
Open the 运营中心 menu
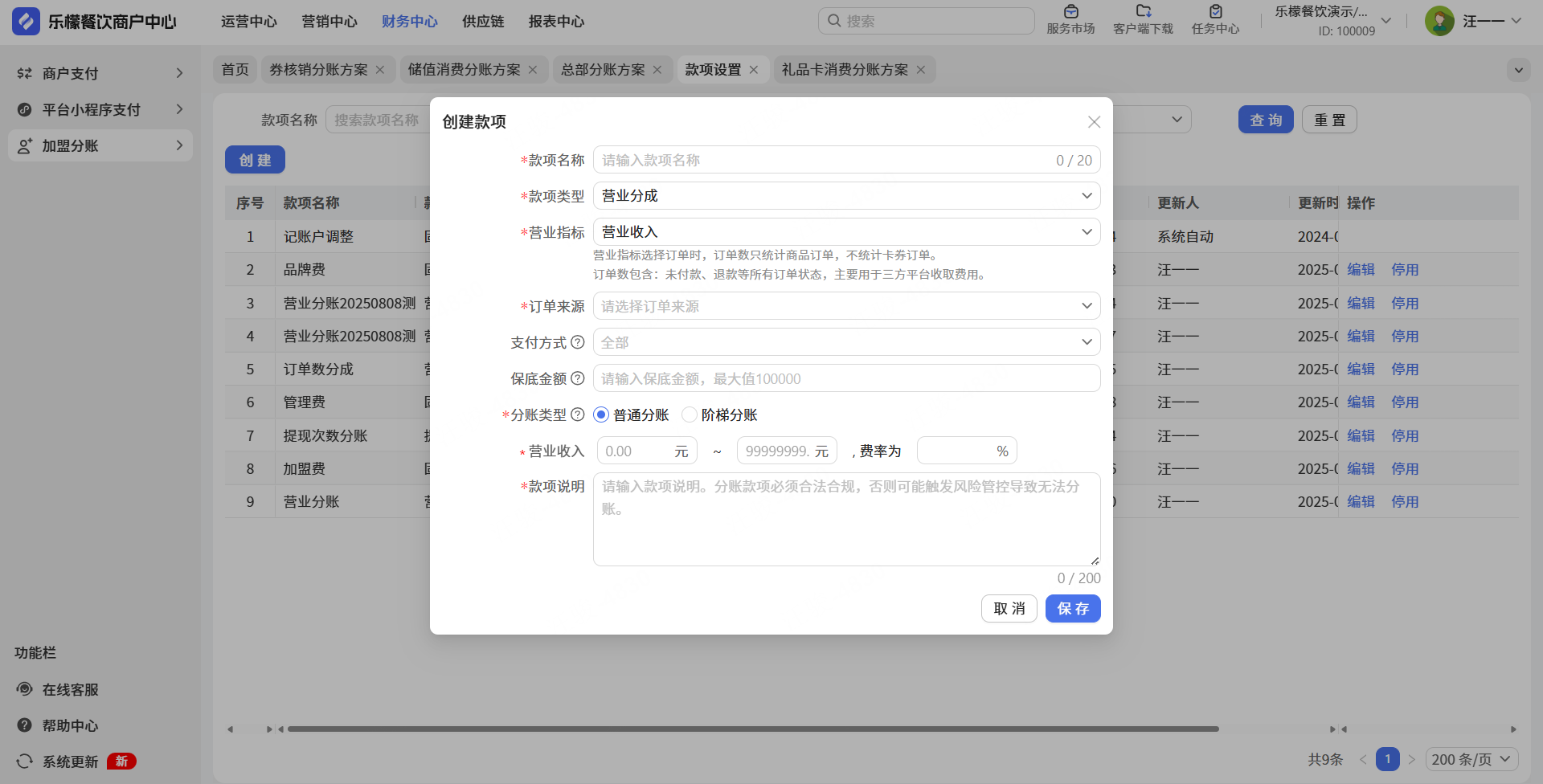click(249, 22)
